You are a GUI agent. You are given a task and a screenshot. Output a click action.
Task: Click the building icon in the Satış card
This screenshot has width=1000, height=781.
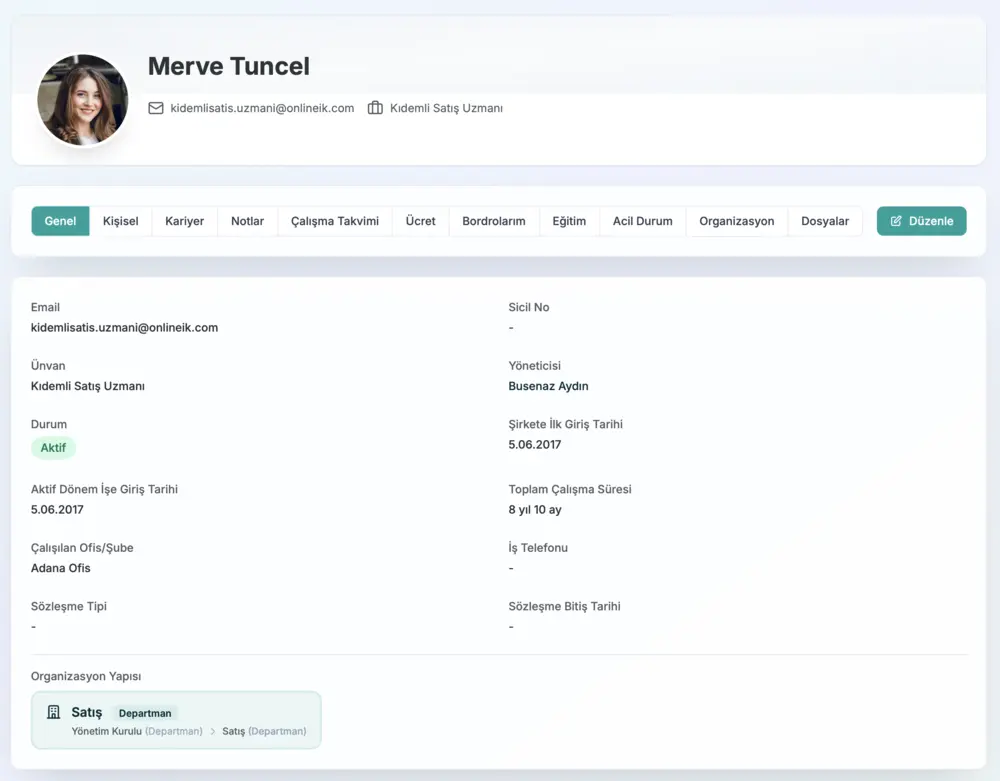[54, 713]
